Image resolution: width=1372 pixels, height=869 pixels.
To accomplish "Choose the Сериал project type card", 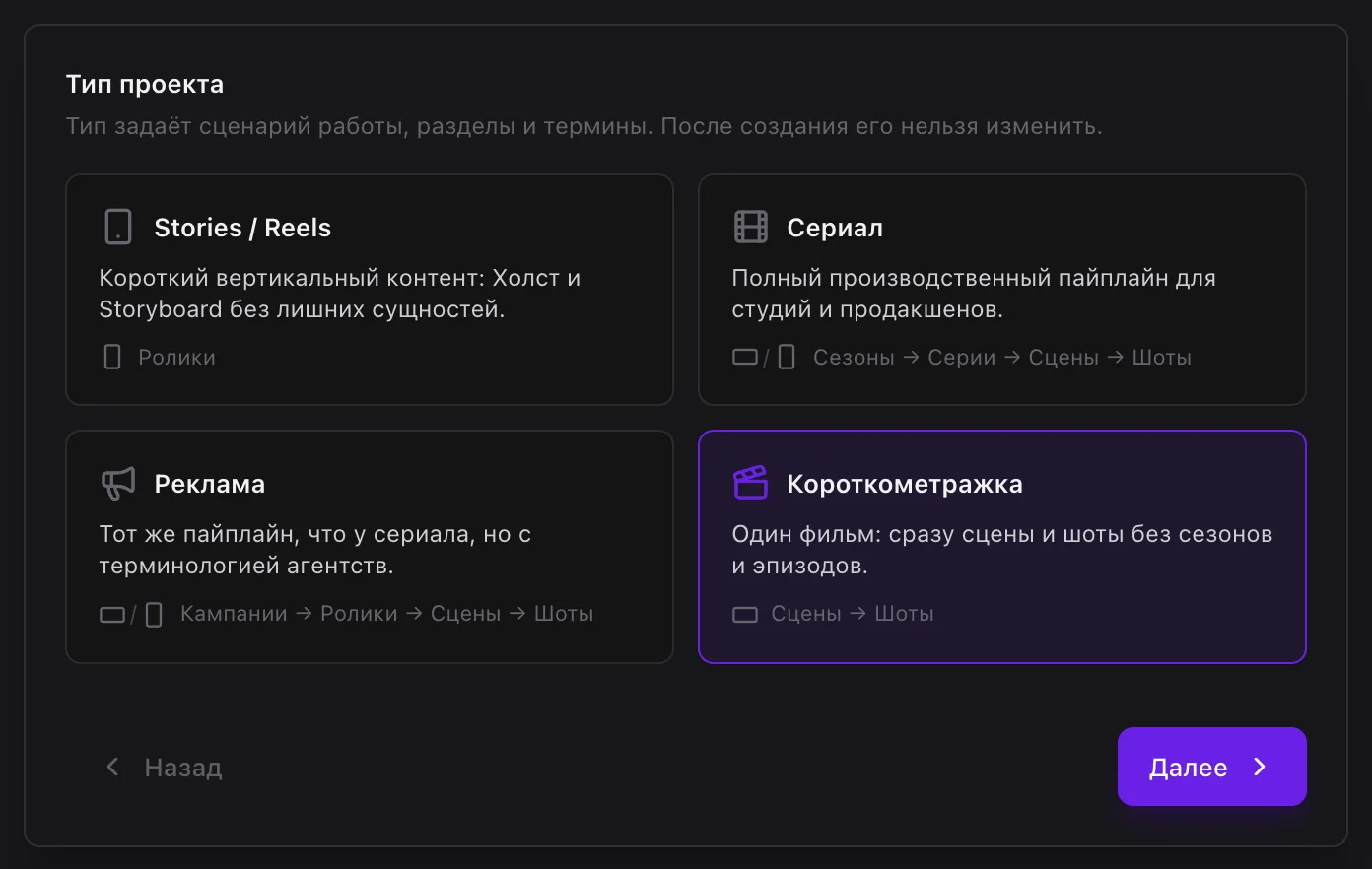I will [x=1002, y=290].
